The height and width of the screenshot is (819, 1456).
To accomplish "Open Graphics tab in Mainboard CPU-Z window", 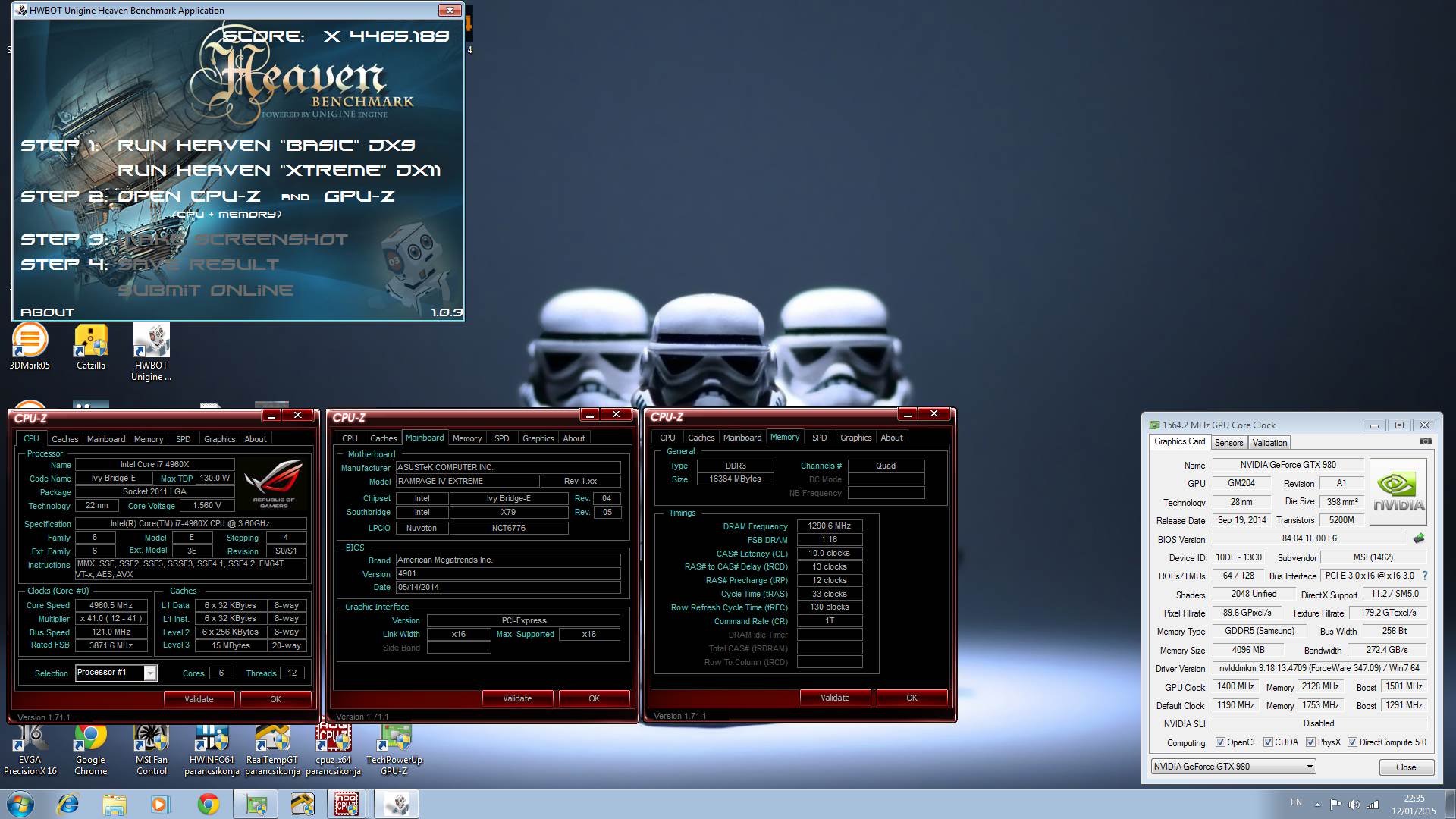I will click(538, 438).
